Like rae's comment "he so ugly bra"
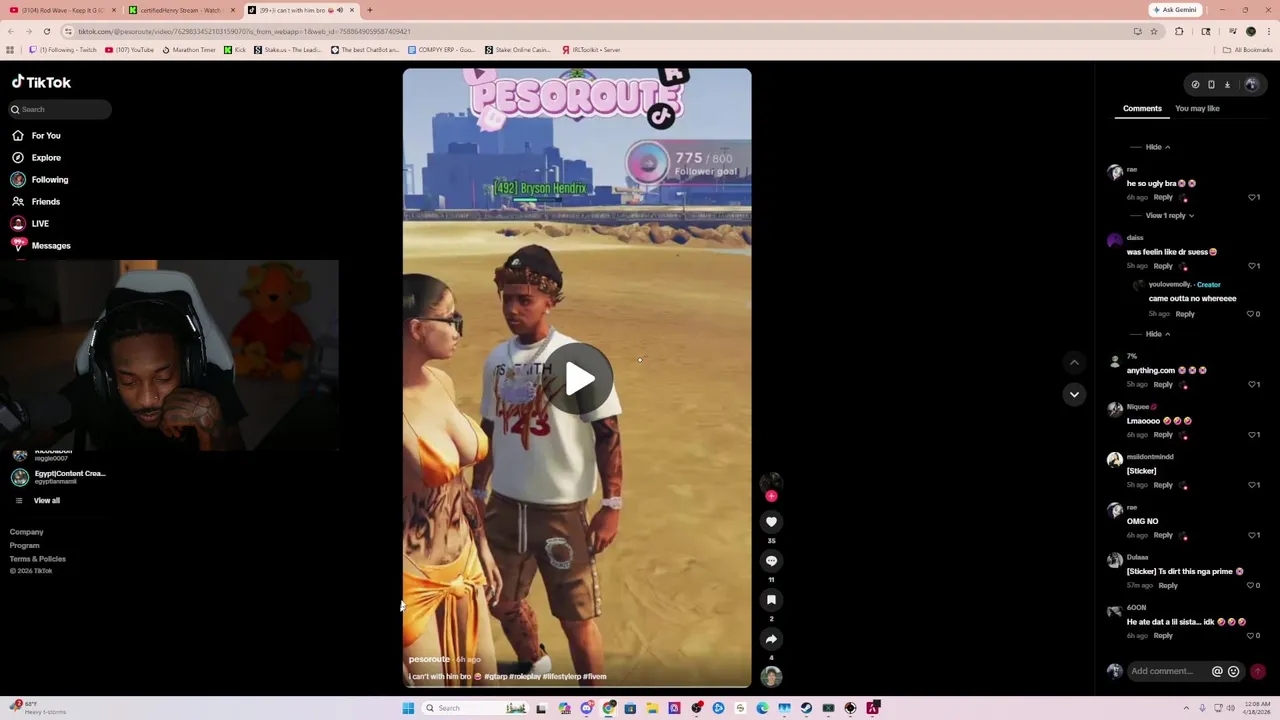This screenshot has height=720, width=1280. pyautogui.click(x=1253, y=197)
